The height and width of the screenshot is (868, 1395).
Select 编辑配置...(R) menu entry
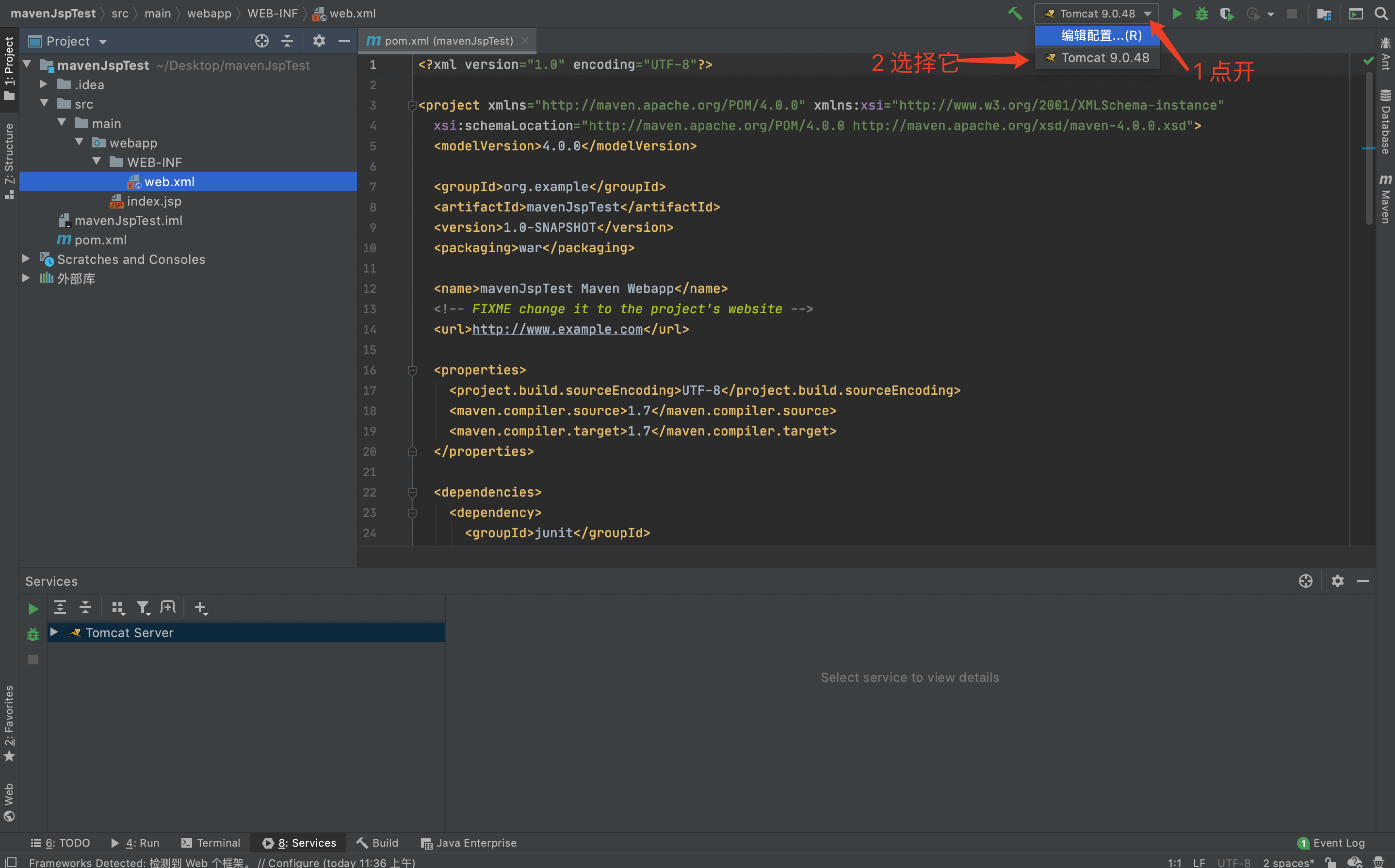click(1097, 35)
